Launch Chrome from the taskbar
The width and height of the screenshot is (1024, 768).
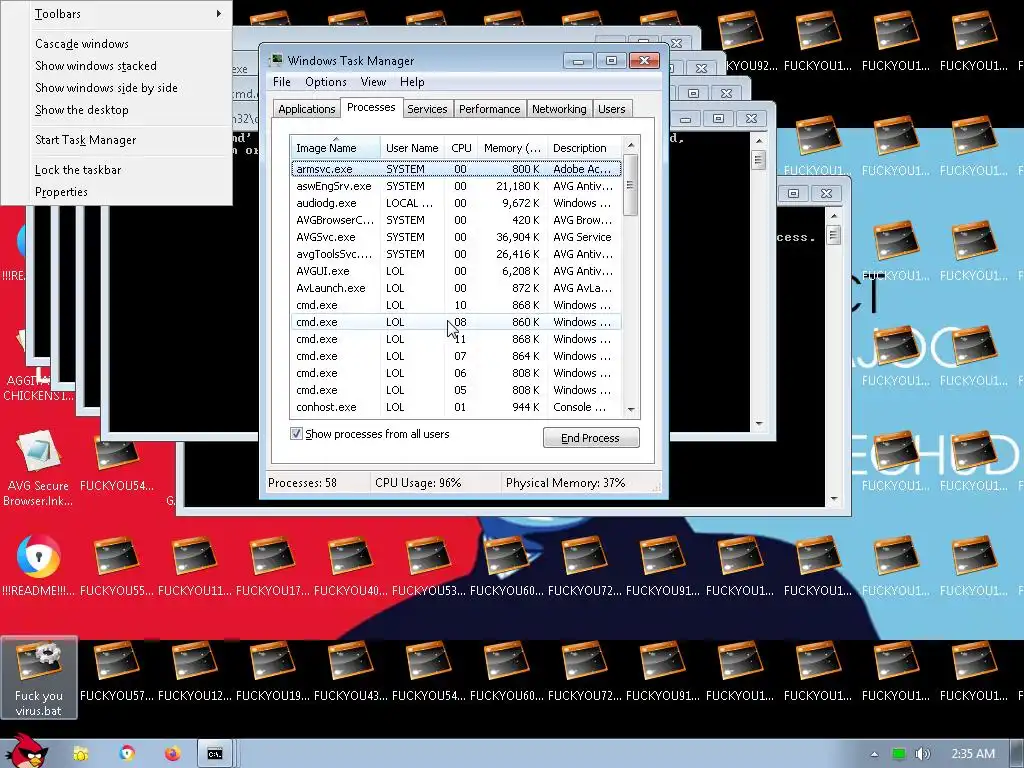127,754
